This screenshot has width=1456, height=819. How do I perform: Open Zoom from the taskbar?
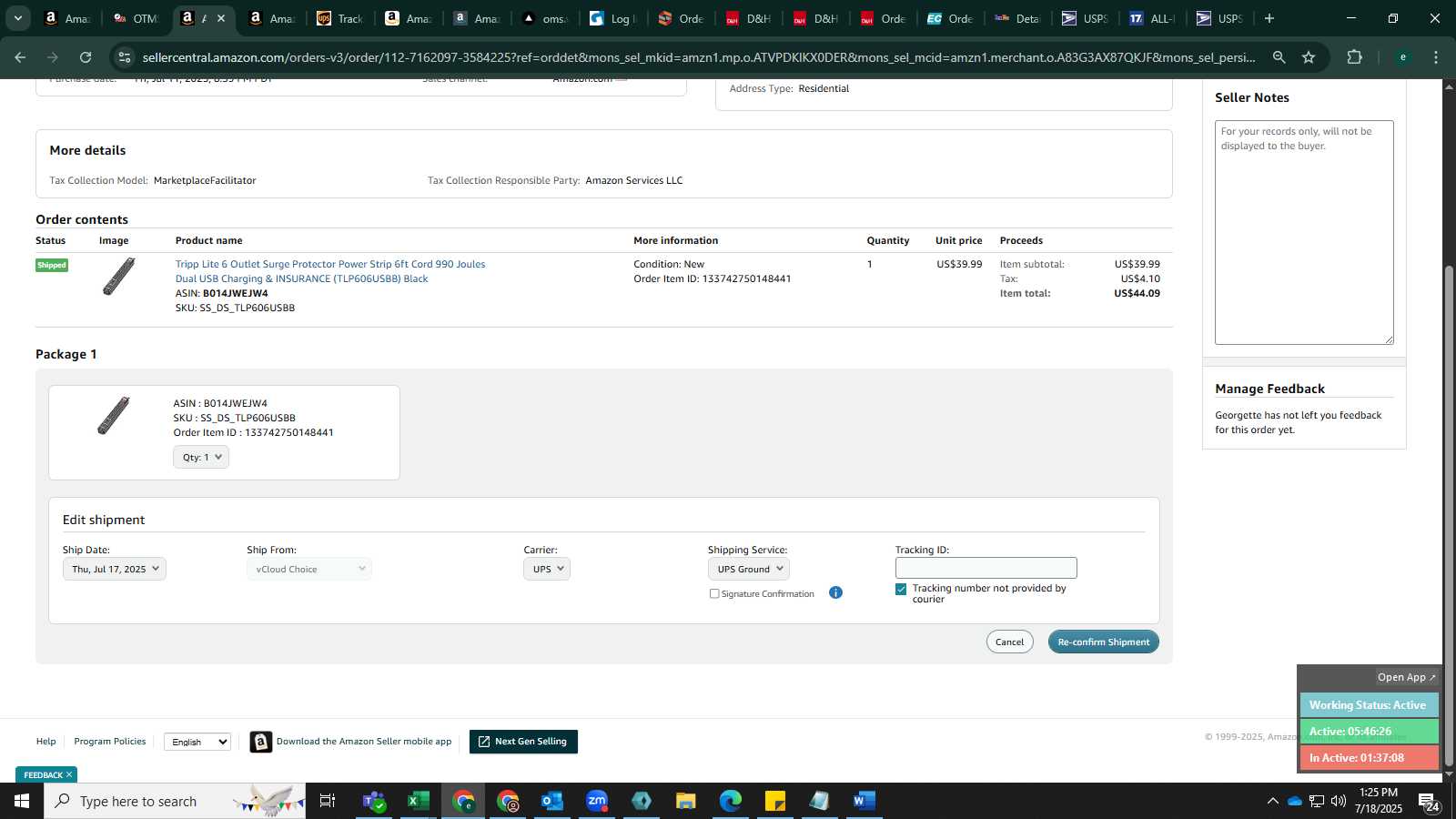click(596, 801)
